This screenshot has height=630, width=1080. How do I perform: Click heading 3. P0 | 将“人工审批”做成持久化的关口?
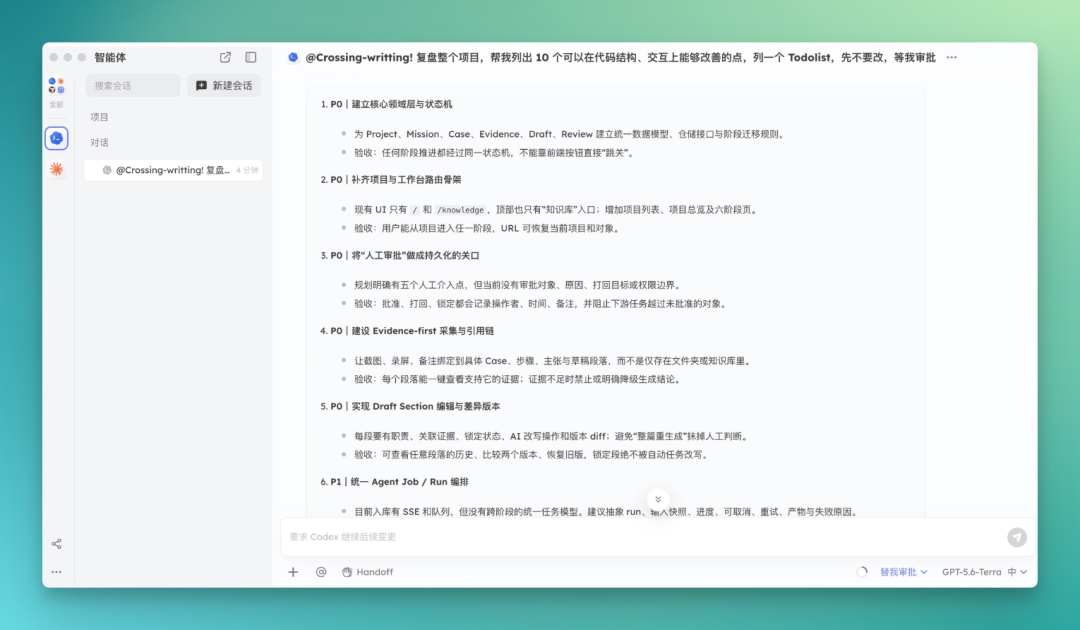click(399, 255)
